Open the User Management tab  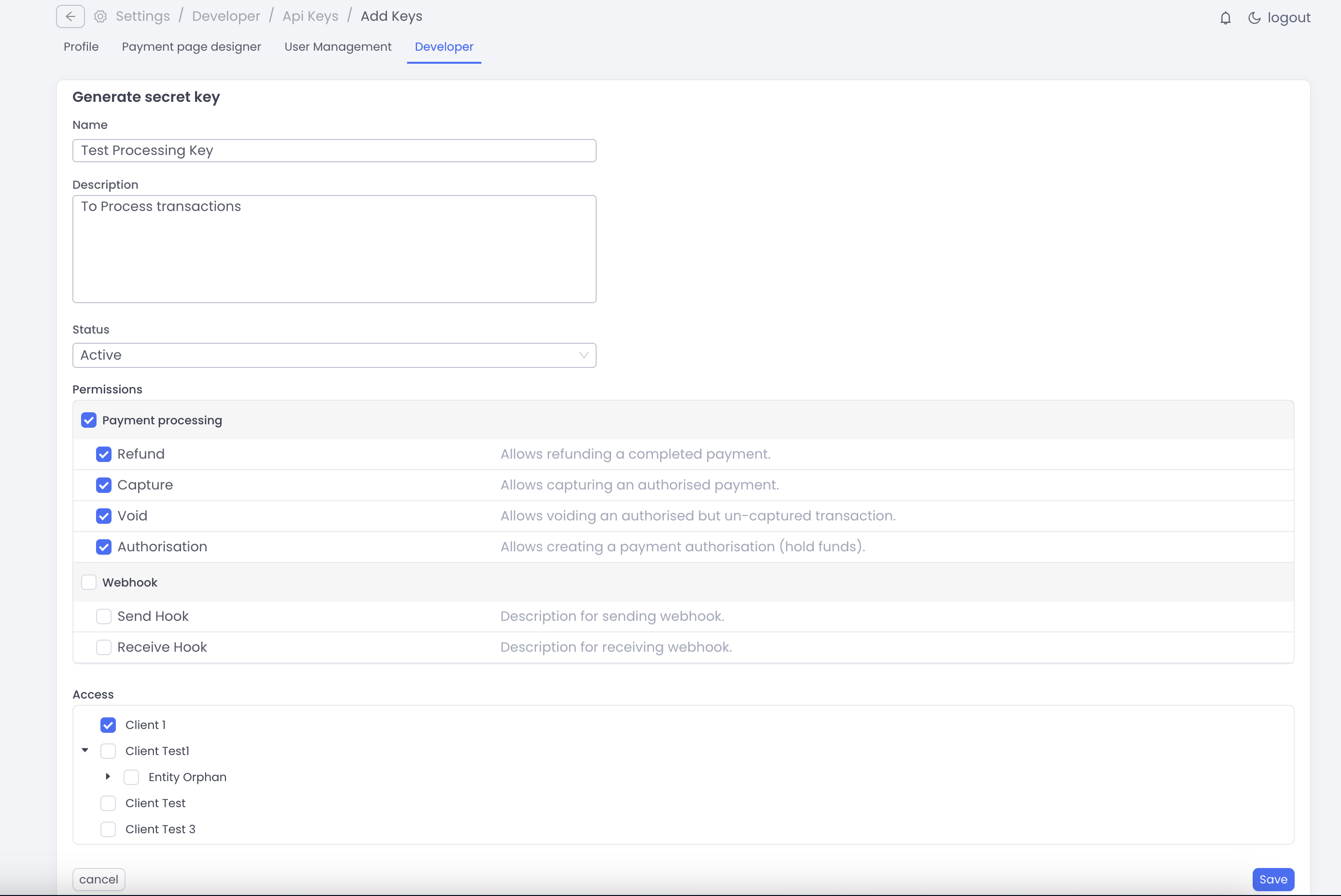(338, 47)
